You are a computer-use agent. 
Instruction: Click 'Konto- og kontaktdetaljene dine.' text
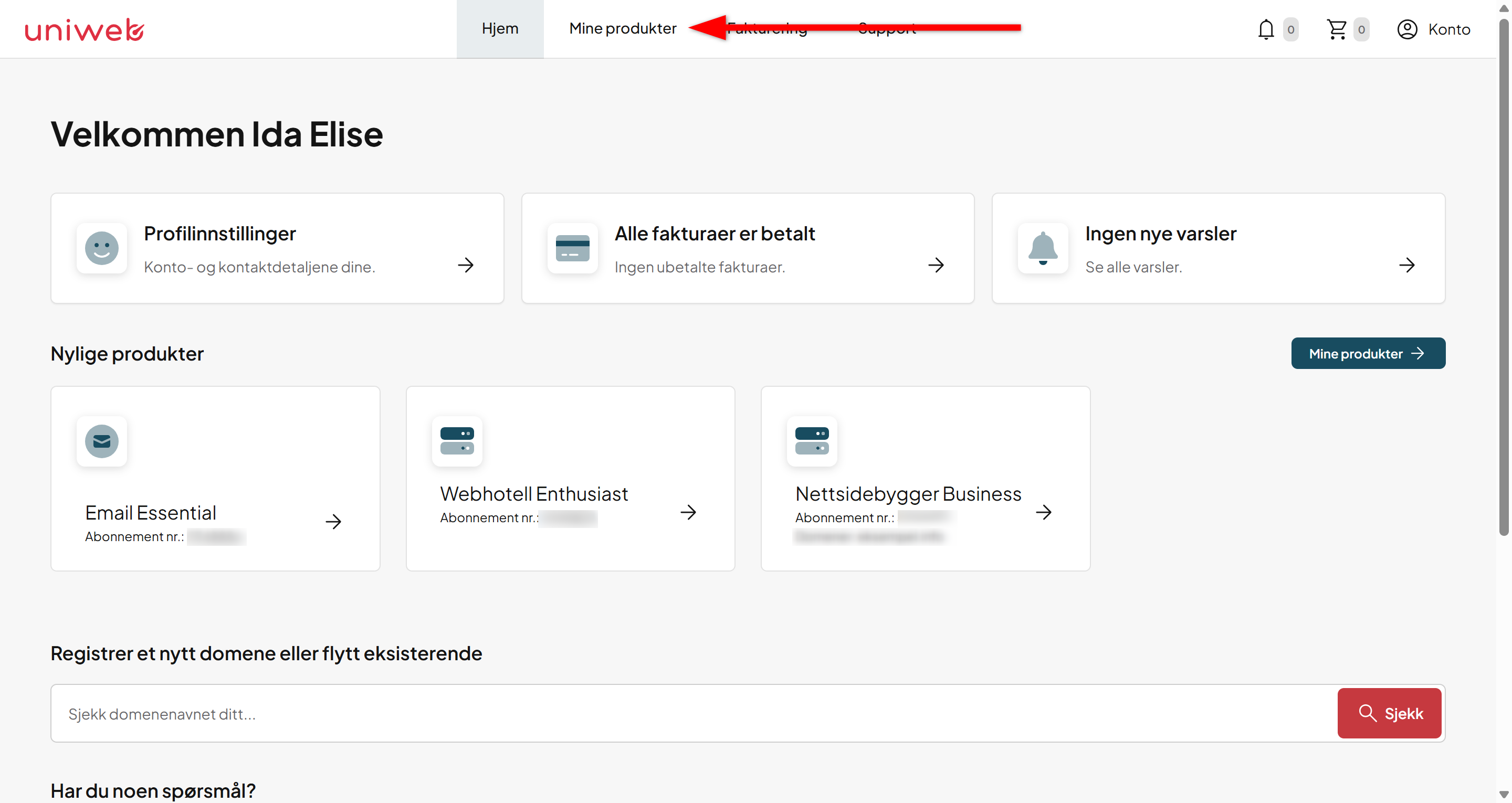click(x=259, y=267)
